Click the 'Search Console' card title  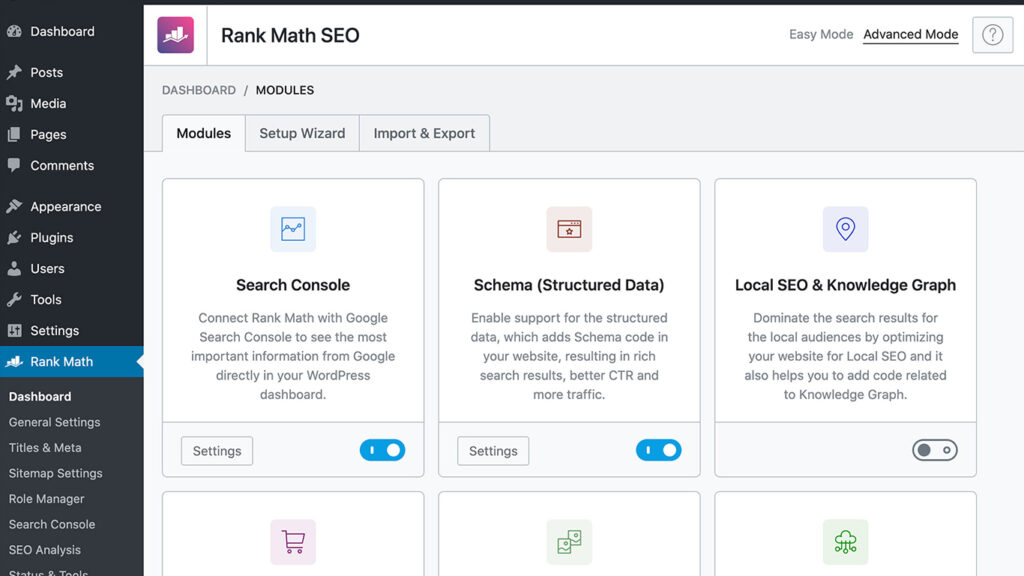click(293, 285)
